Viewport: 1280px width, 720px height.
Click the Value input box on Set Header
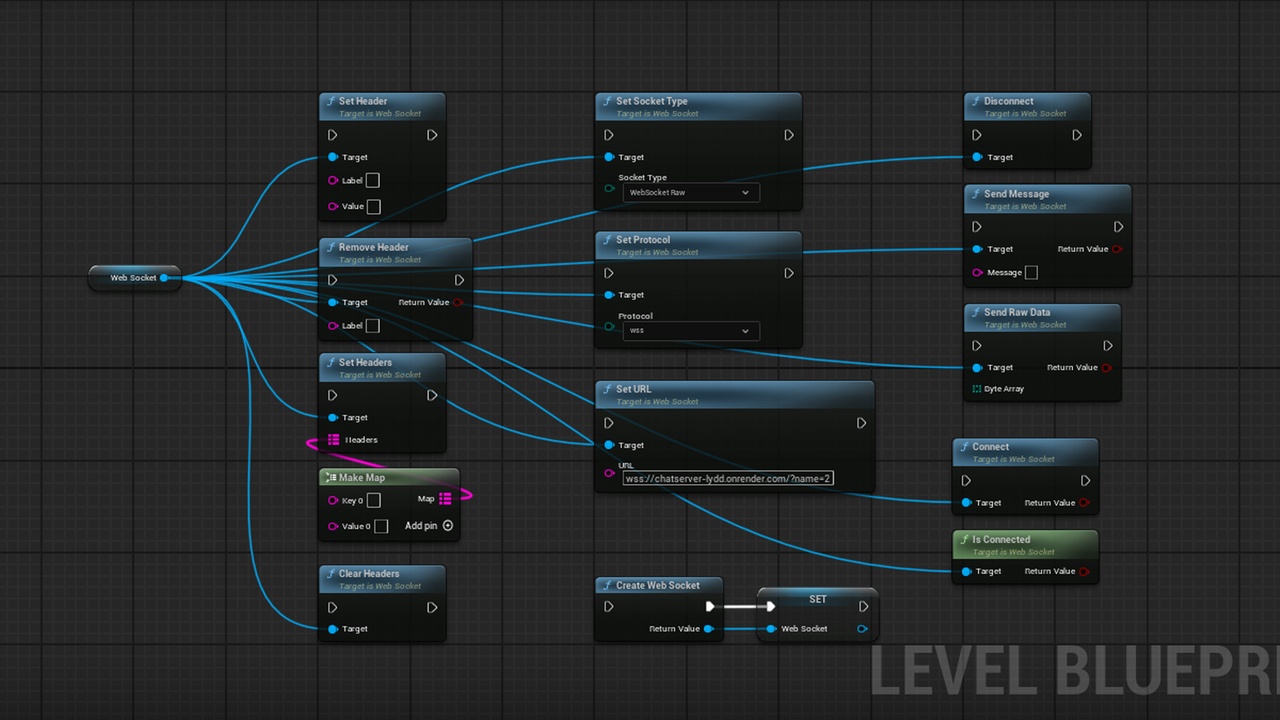coord(373,207)
